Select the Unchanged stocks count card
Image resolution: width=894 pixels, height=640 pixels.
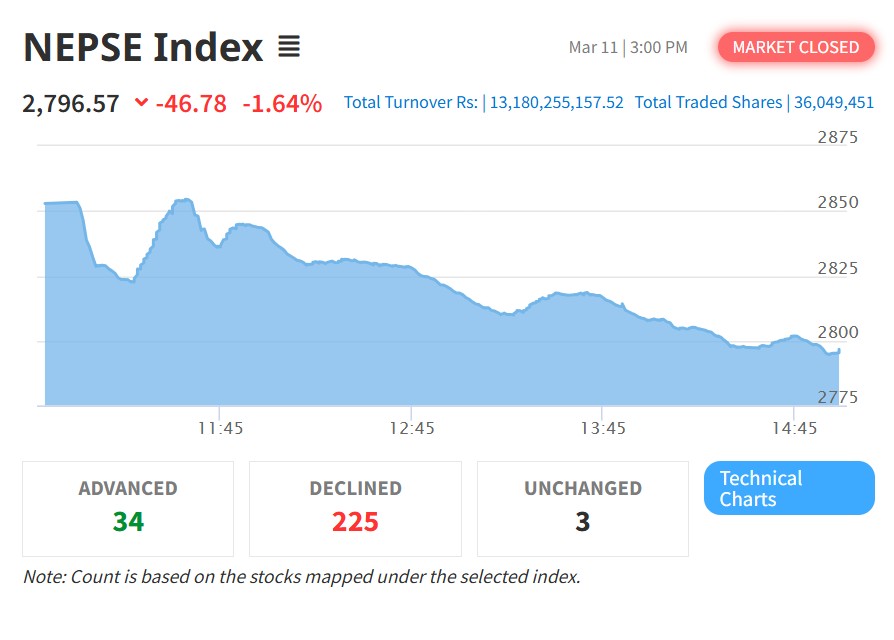pyautogui.click(x=583, y=508)
